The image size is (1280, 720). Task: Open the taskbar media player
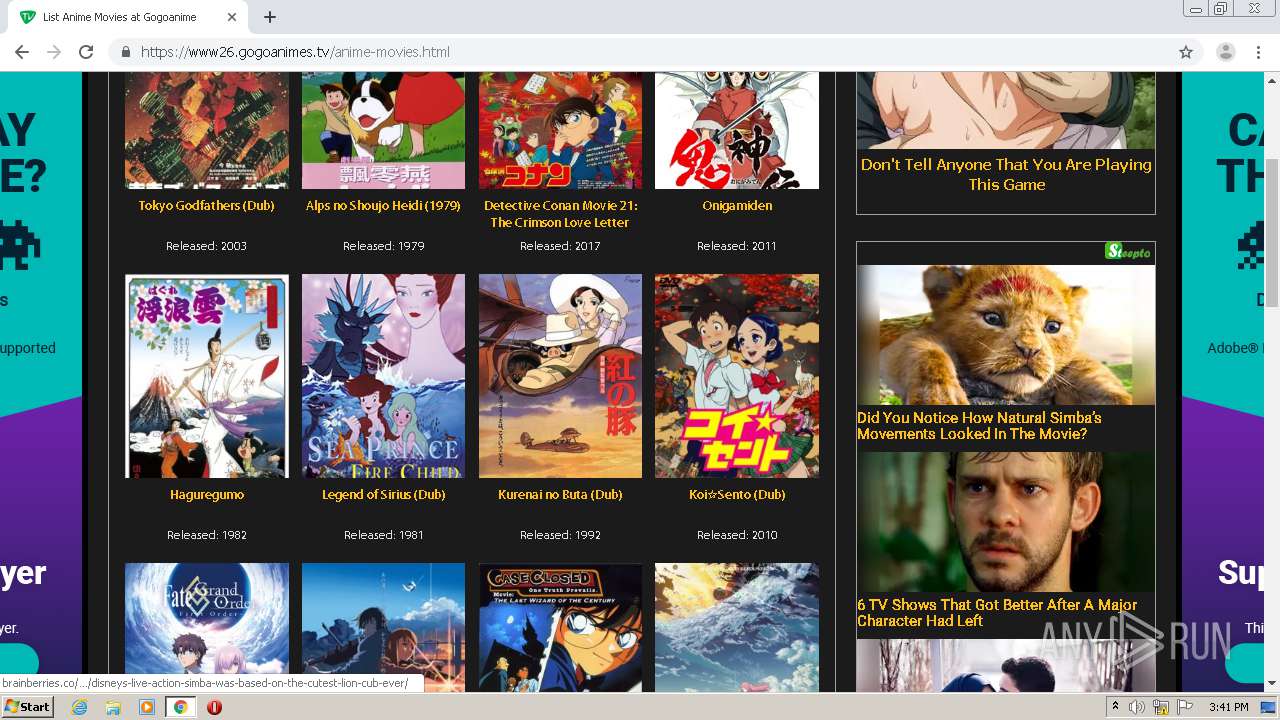point(147,707)
